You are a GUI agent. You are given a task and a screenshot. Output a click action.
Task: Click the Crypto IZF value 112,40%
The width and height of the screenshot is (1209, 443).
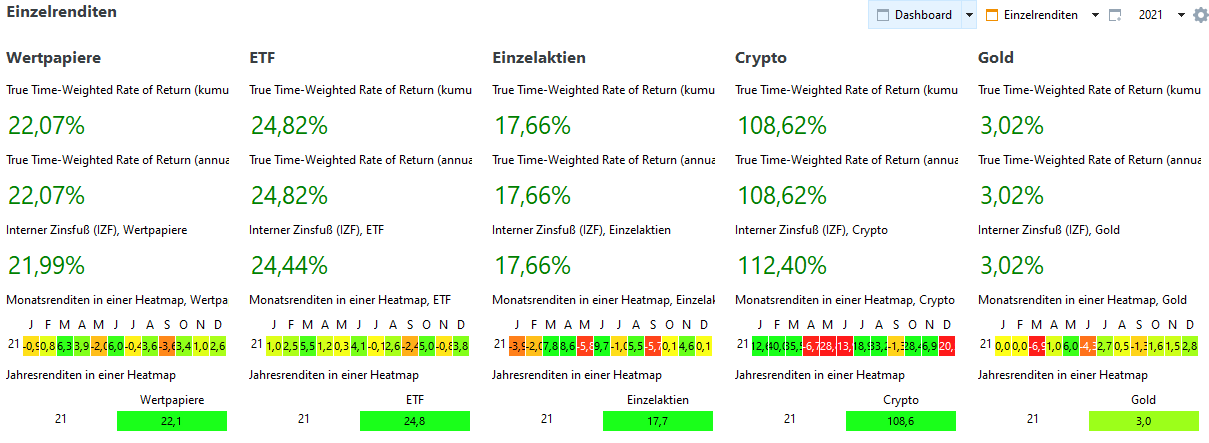pyautogui.click(x=782, y=266)
